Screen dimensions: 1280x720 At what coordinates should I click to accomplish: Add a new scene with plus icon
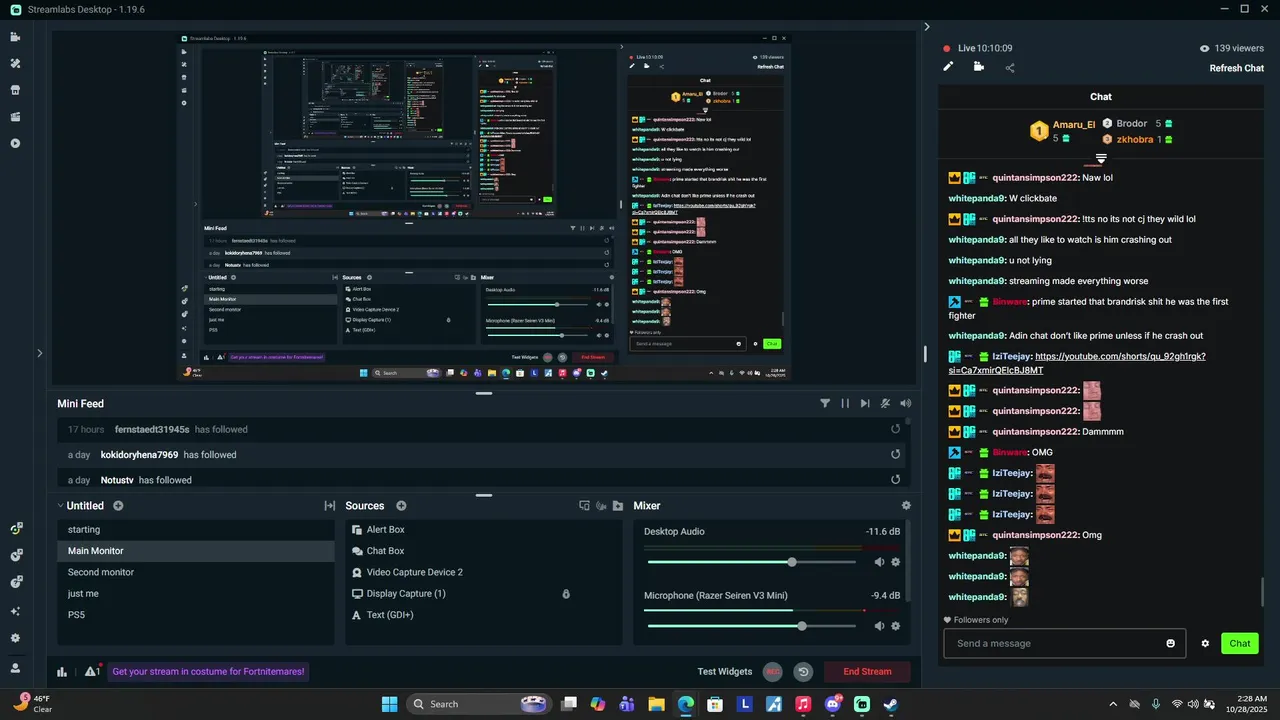click(x=118, y=506)
